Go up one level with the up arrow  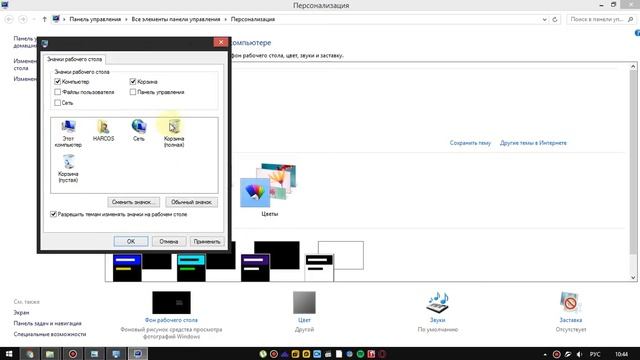[x=44, y=19]
